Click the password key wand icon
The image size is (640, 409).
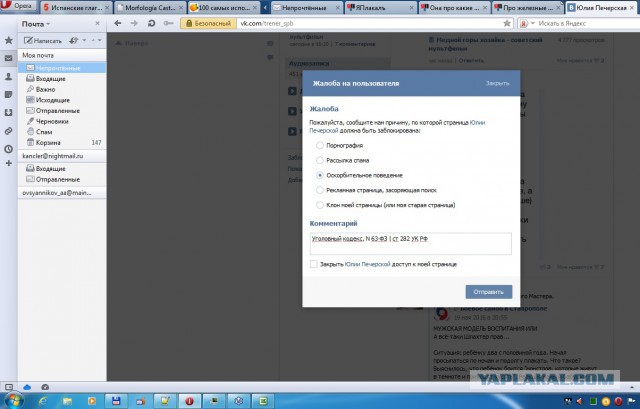(168, 23)
